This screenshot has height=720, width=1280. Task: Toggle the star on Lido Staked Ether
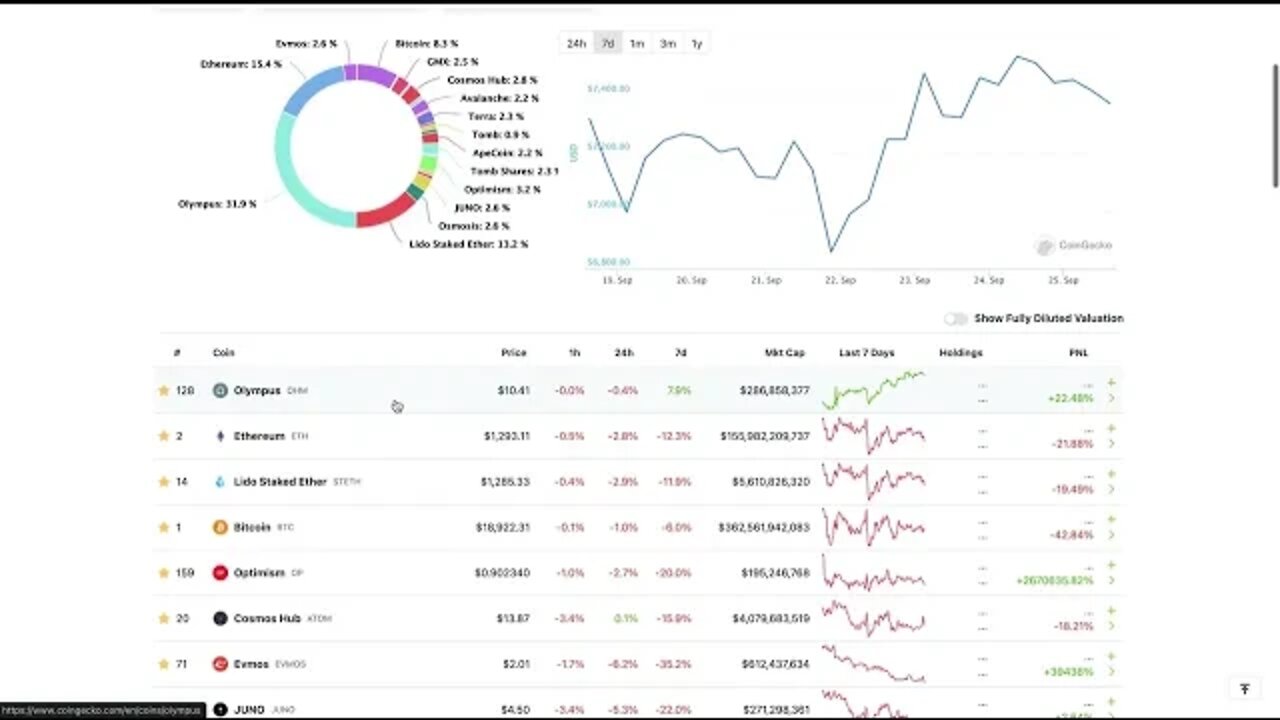[164, 482]
